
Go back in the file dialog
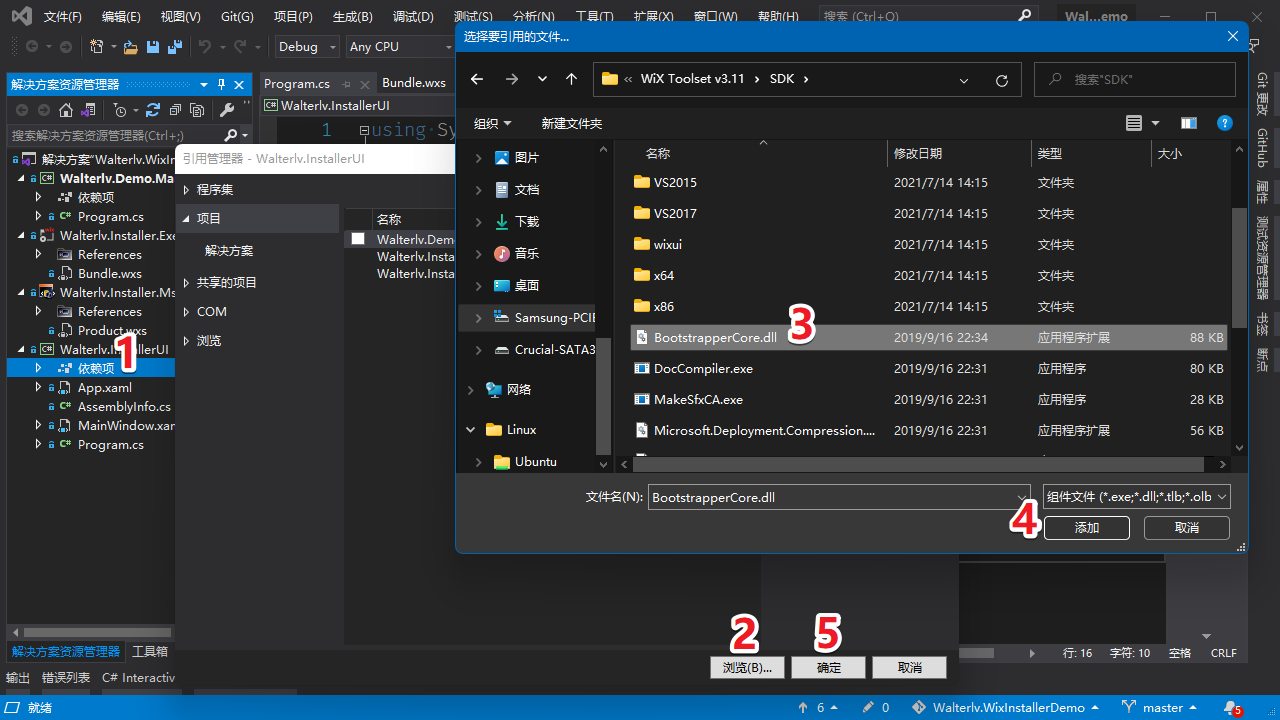tap(477, 80)
